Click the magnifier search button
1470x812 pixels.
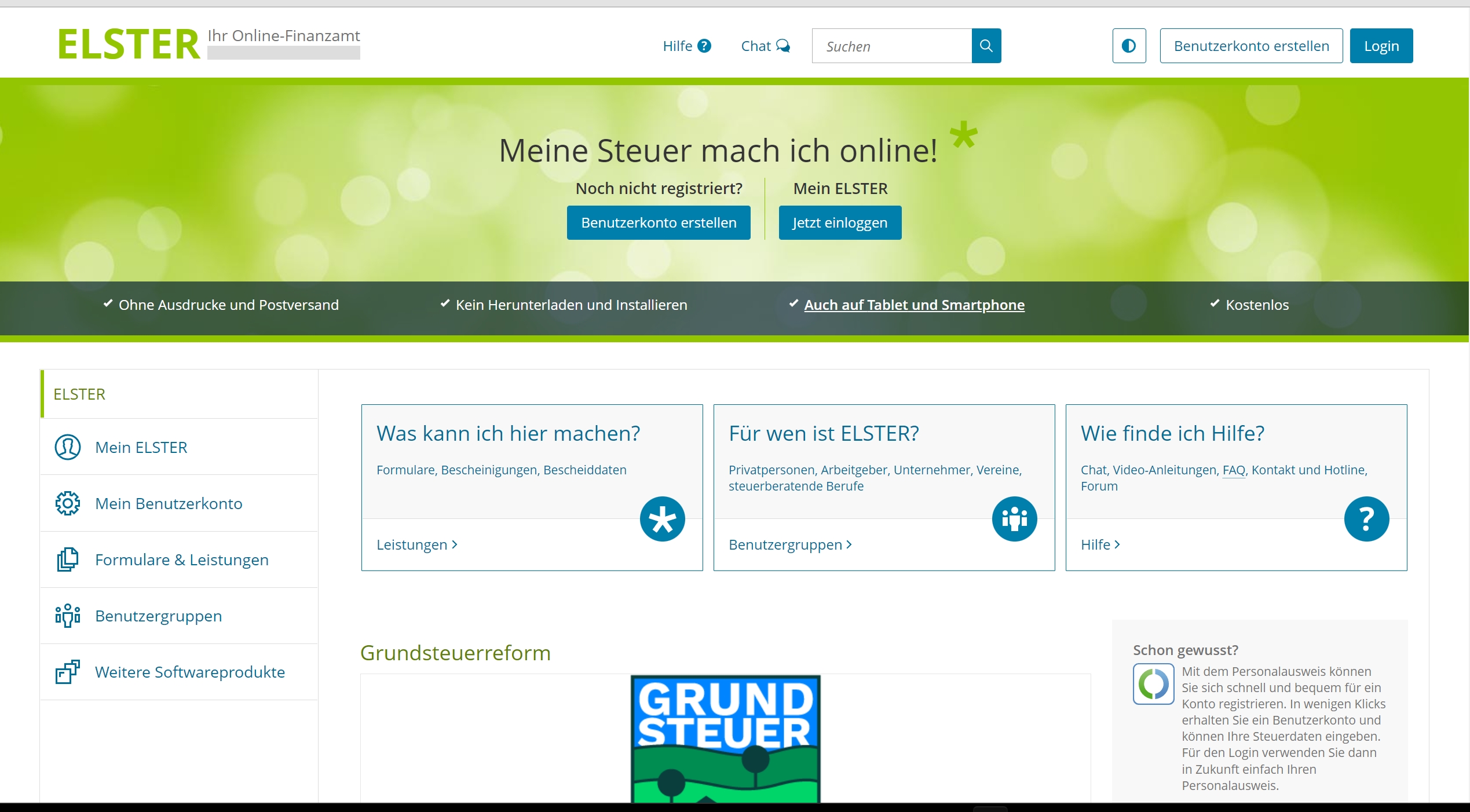coord(986,46)
